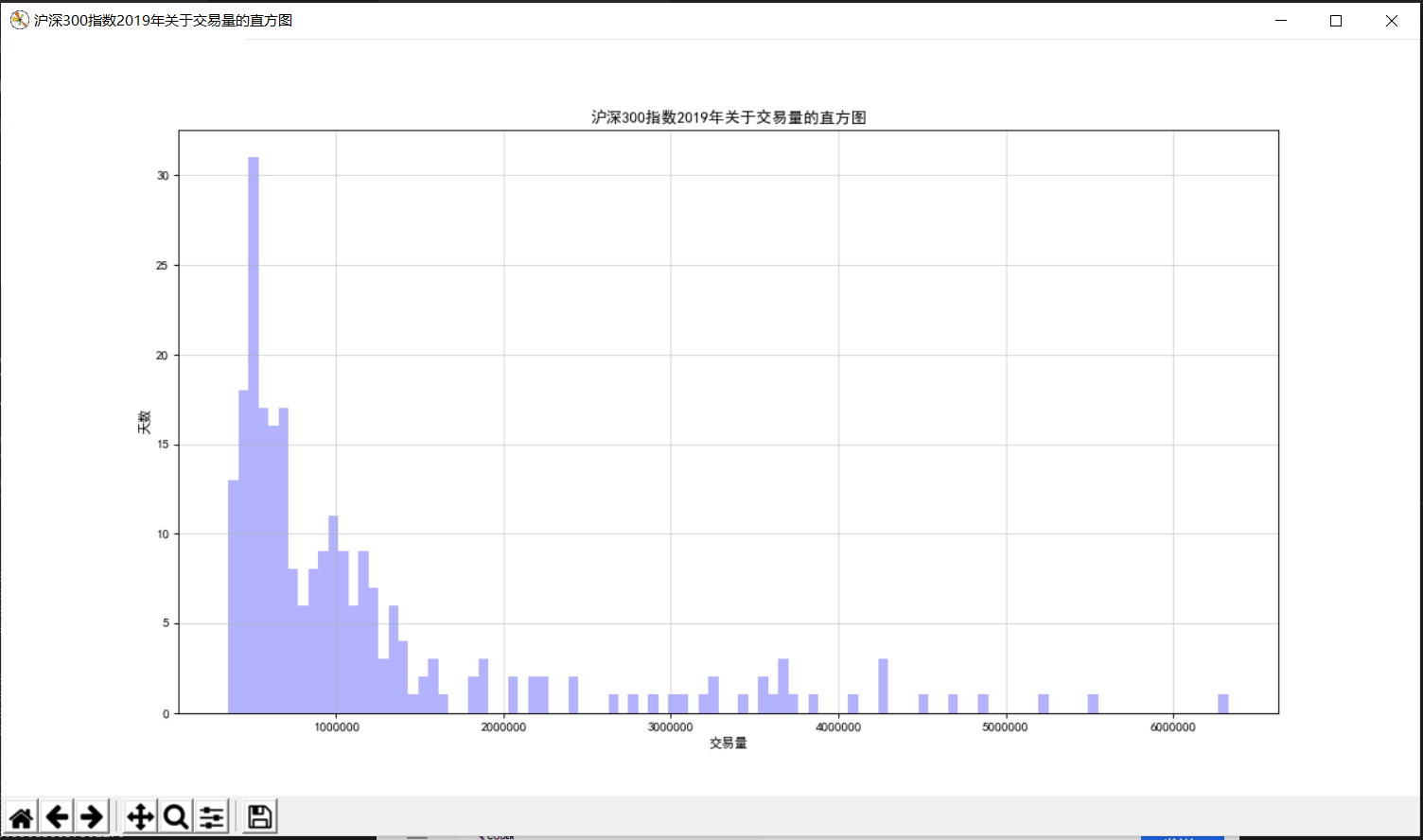Click y-axis tick label 20

coord(164,356)
